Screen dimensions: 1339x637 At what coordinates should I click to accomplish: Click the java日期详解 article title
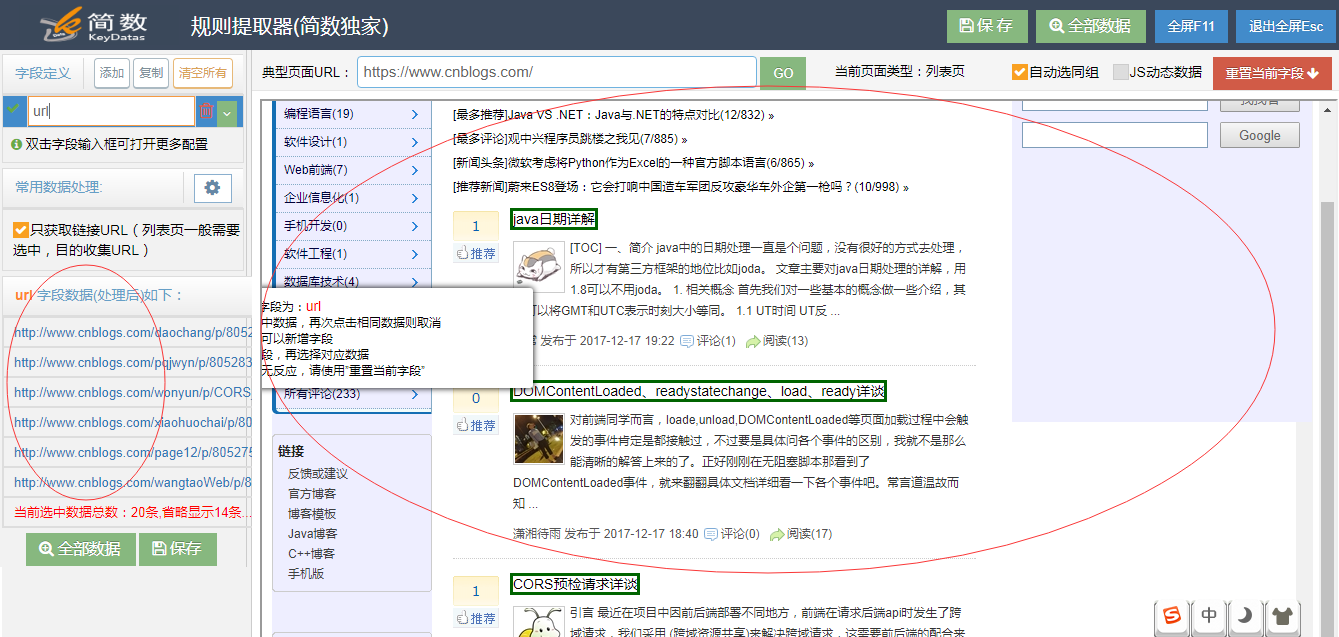click(x=555, y=219)
